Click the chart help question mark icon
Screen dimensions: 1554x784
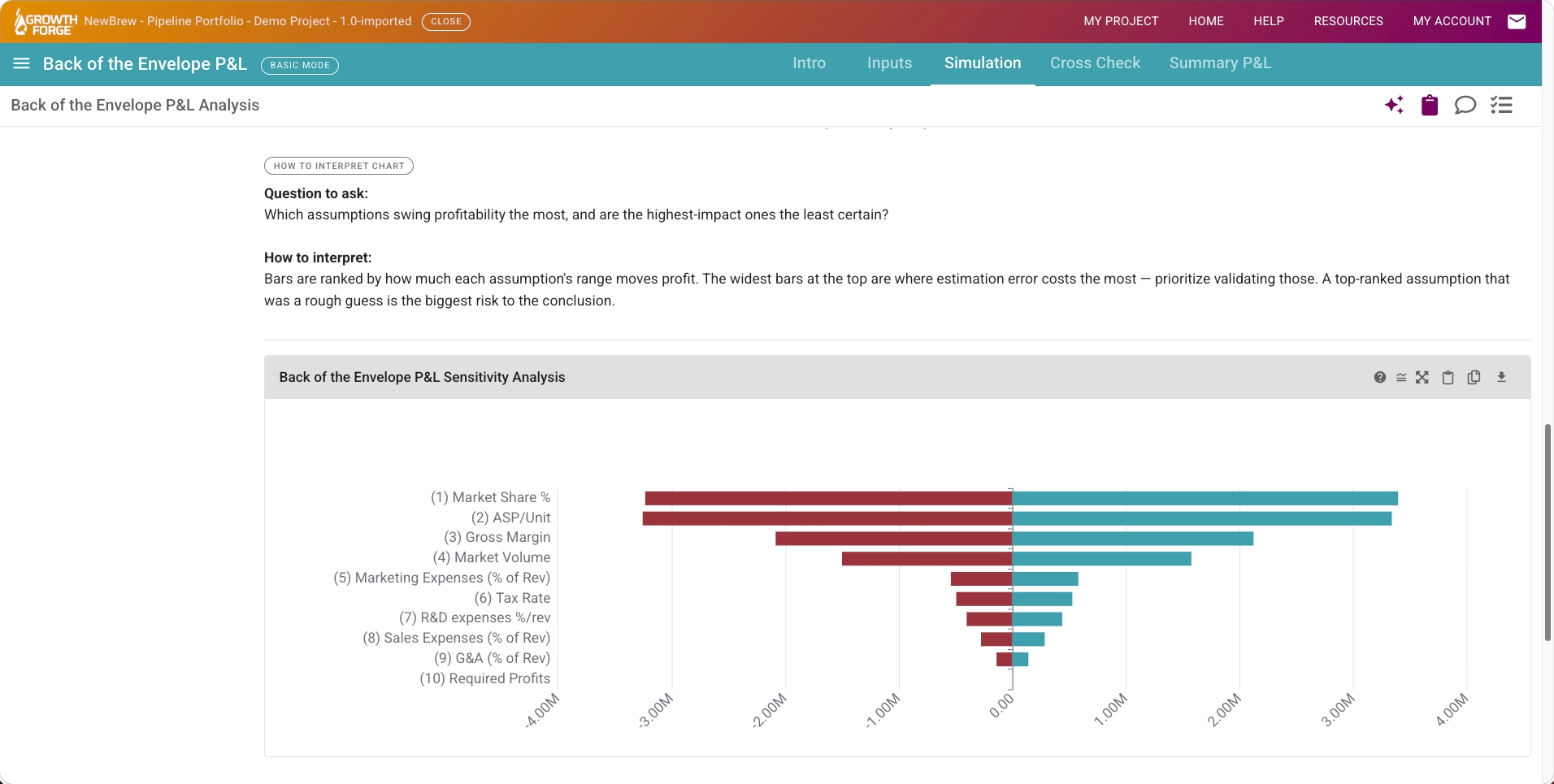point(1380,377)
